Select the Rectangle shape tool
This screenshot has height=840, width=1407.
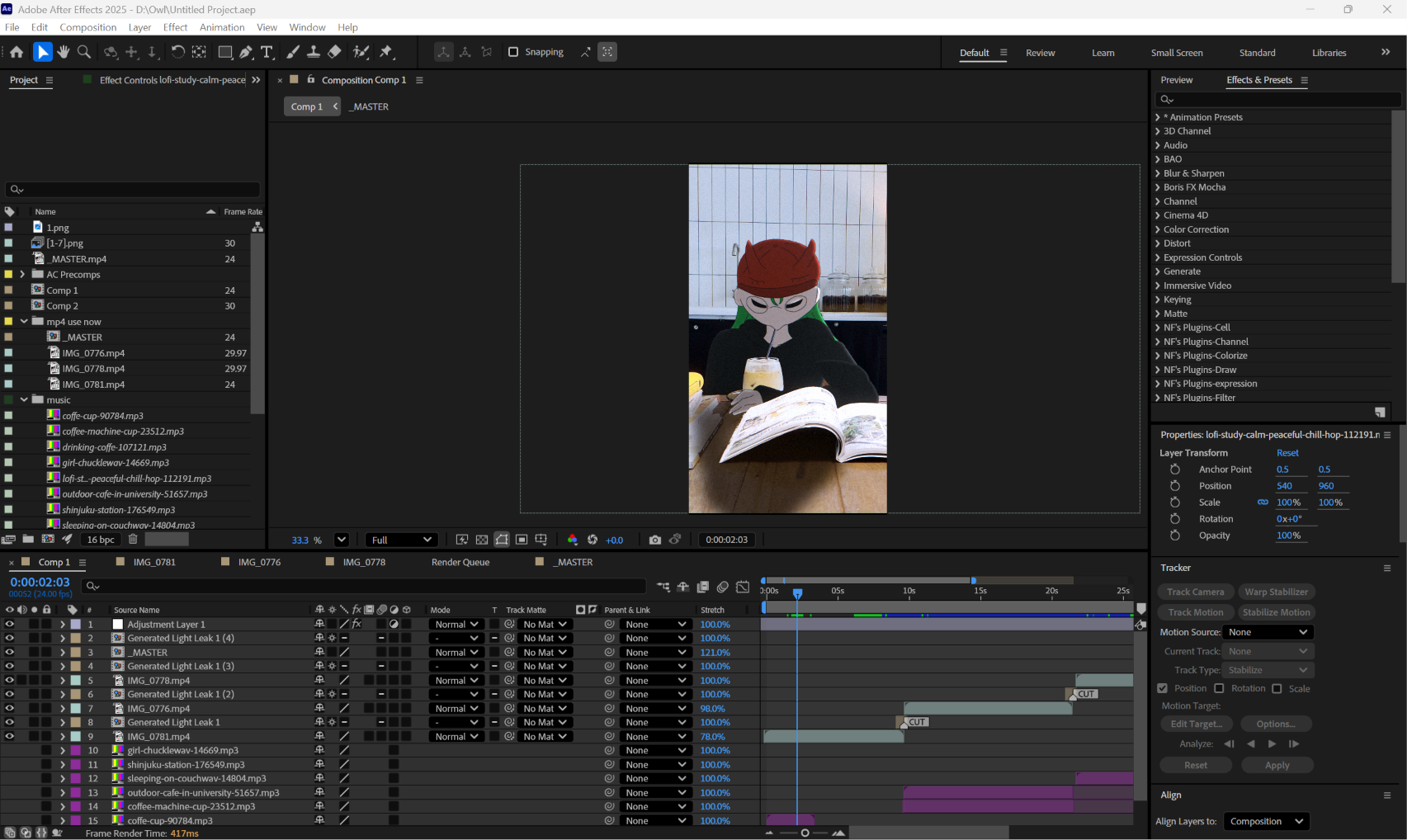(224, 52)
